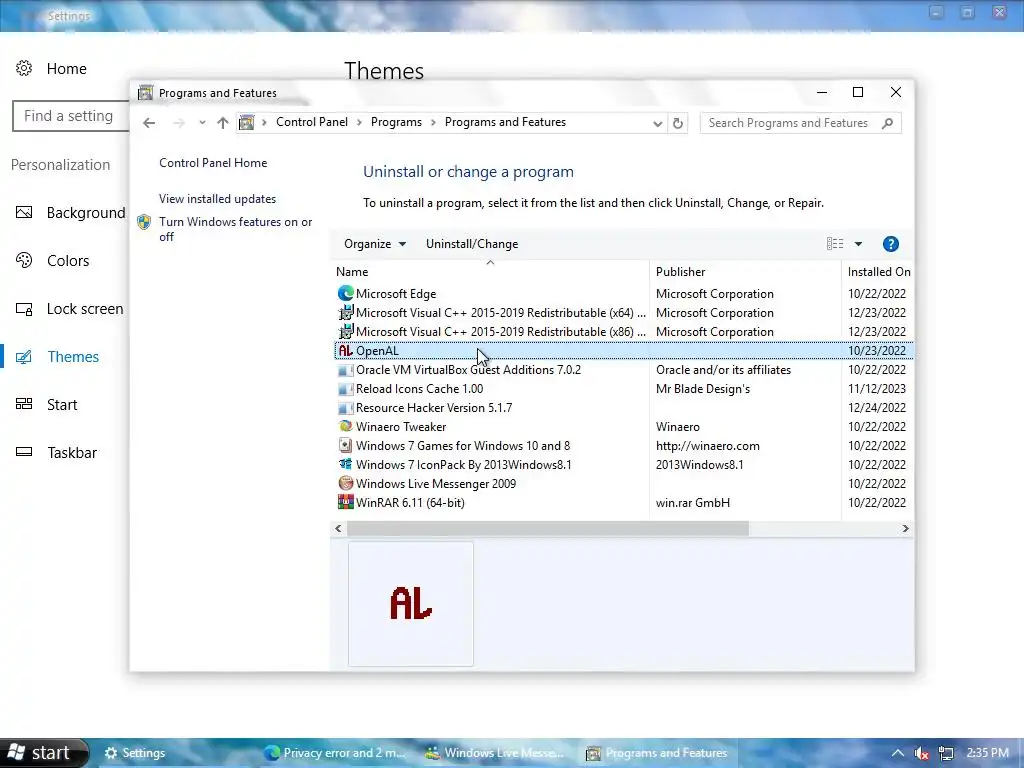Switch to Windows Live Messenger taskbar button
Screen dimensions: 1024x768
(495, 753)
